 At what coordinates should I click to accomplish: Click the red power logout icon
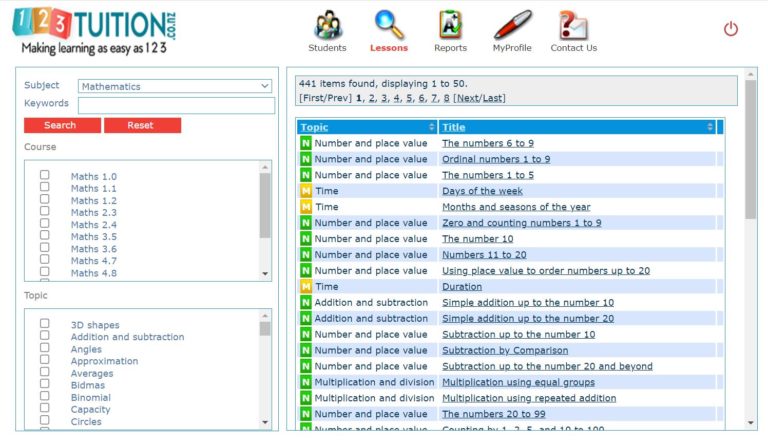tap(730, 29)
